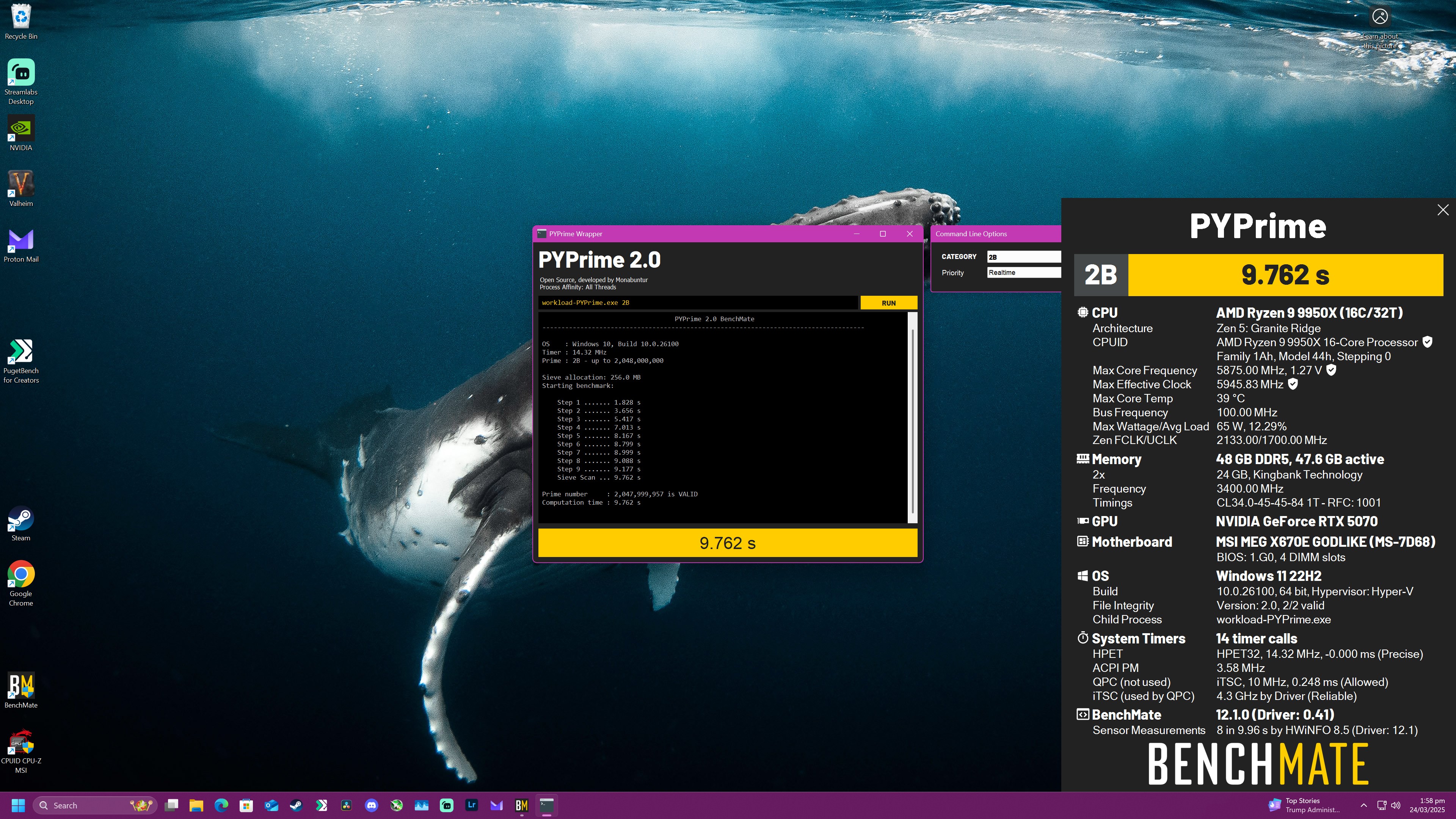Open DaVinci Resolve from the taskbar
The width and height of the screenshot is (1456, 819).
click(347, 805)
